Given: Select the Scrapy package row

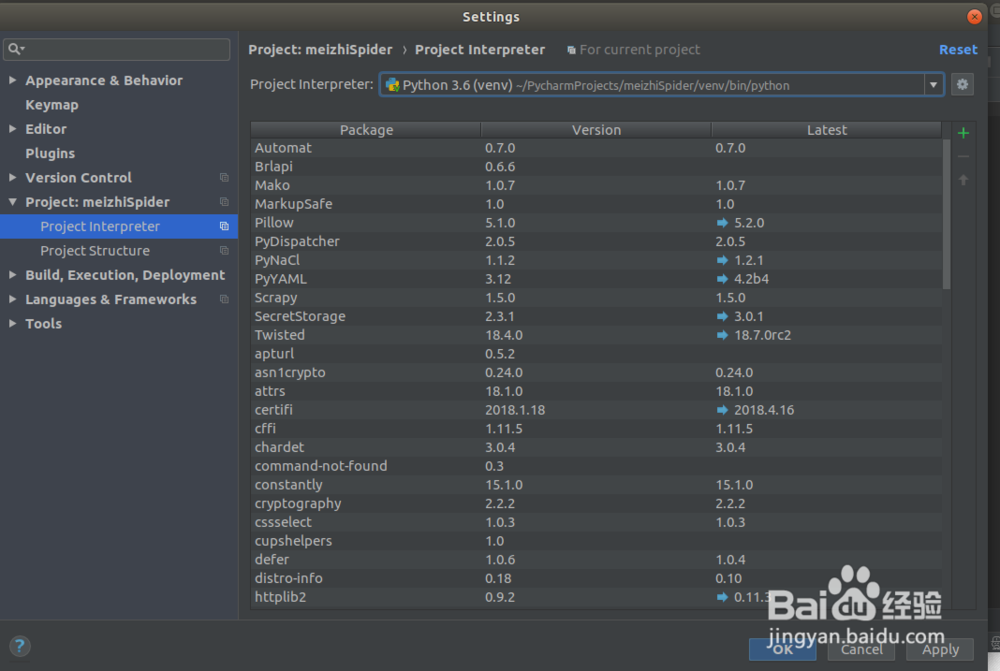Looking at the screenshot, I should pyautogui.click(x=596, y=298).
